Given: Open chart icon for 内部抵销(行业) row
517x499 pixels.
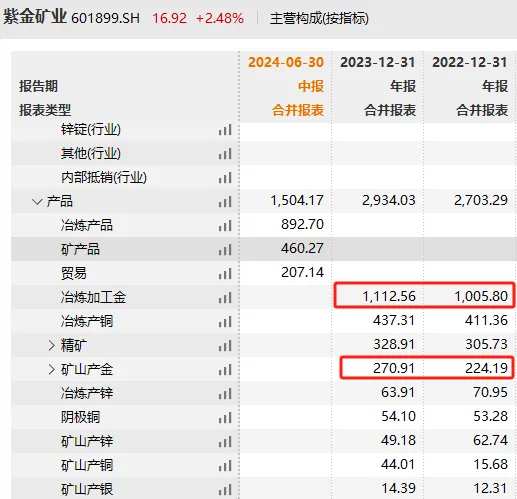Looking at the screenshot, I should 225,178.
